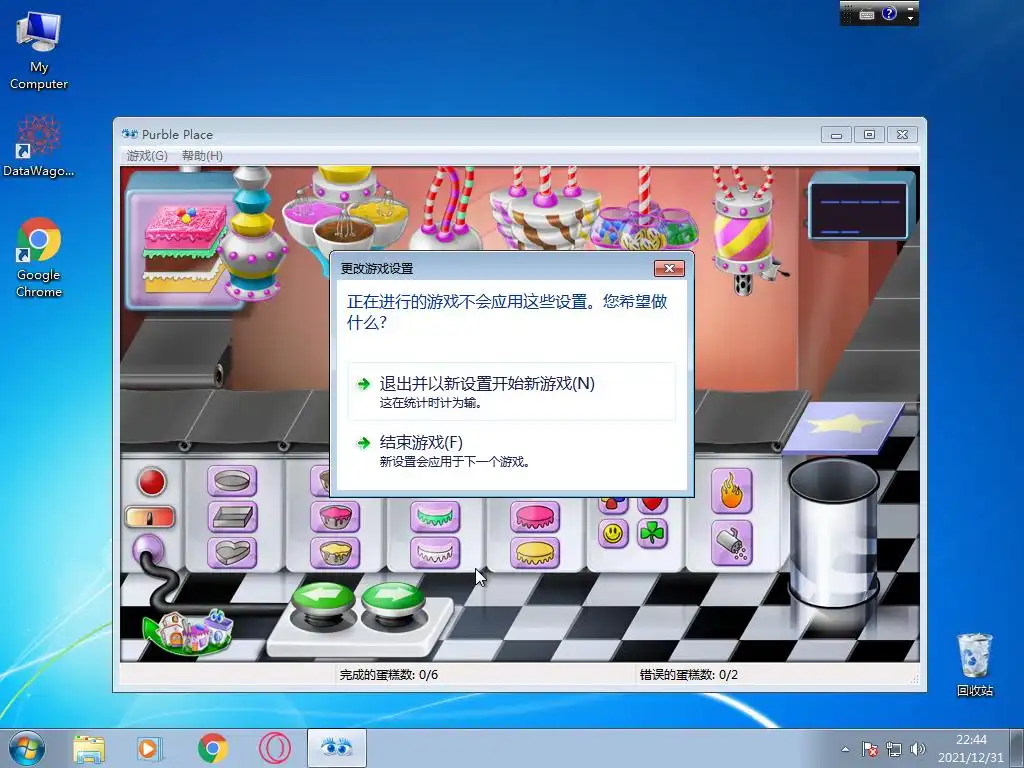The image size is (1024, 768).
Task: Pick the yellow top frosting button
Action: pyautogui.click(x=535, y=553)
